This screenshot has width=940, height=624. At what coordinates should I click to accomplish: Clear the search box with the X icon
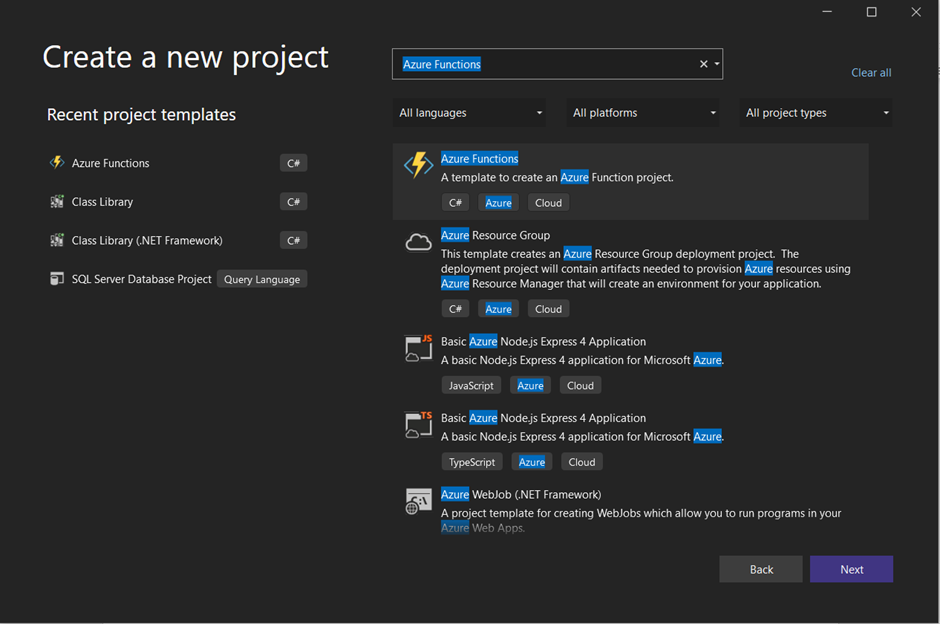click(x=704, y=64)
